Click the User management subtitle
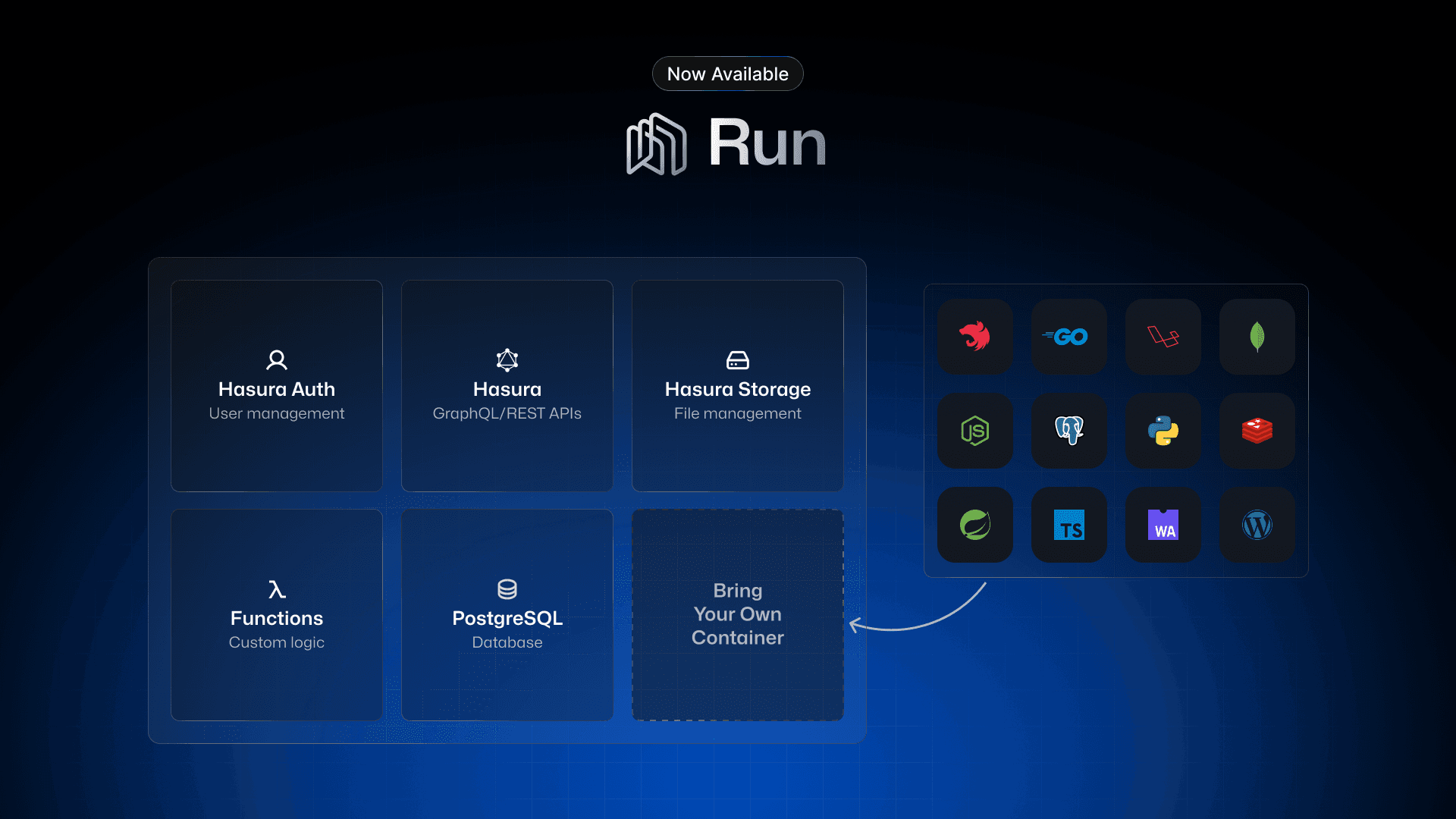Screen dimensions: 1456x819 tap(277, 413)
